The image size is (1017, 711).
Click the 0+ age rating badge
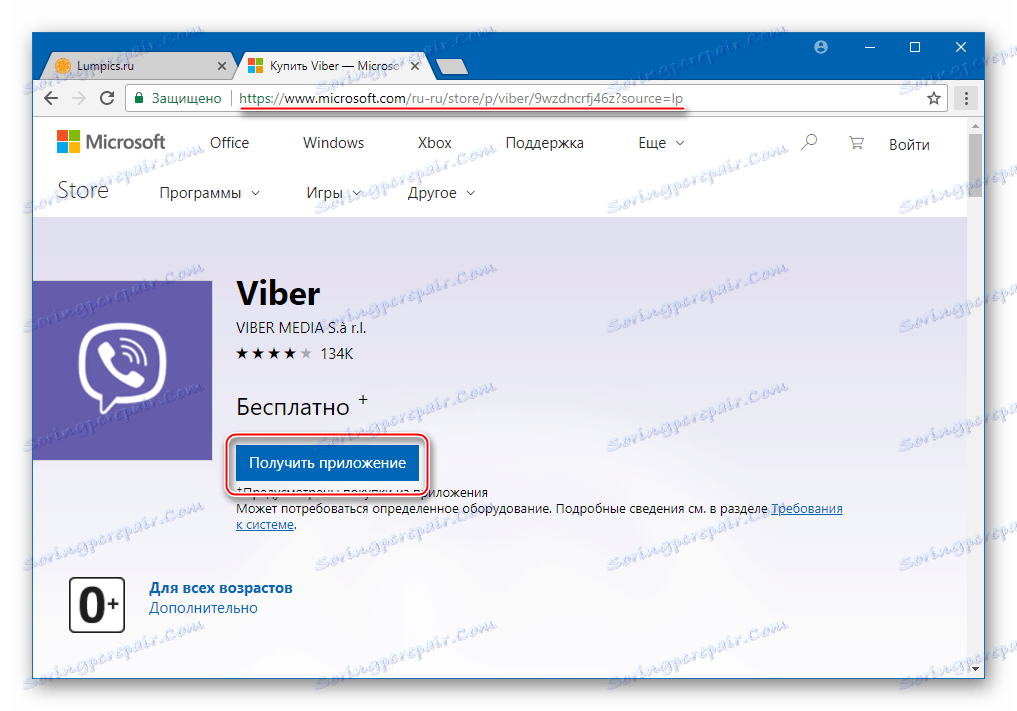click(97, 605)
